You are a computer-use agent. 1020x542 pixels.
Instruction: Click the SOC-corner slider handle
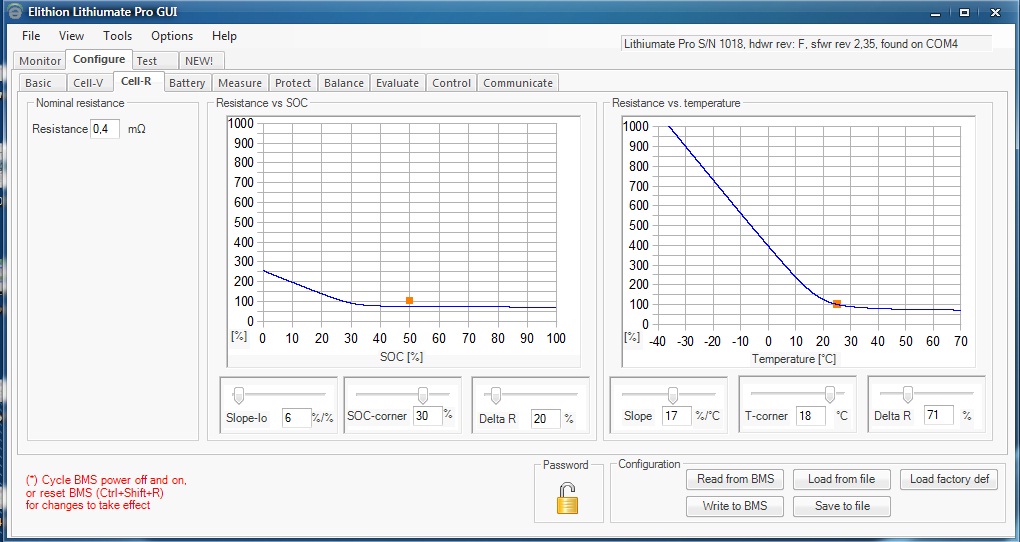423,395
